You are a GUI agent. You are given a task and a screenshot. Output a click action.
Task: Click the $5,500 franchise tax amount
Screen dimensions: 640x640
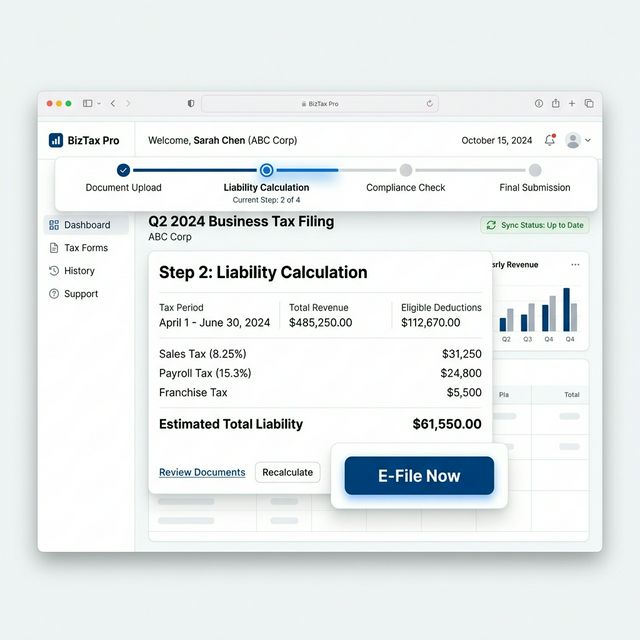point(464,392)
